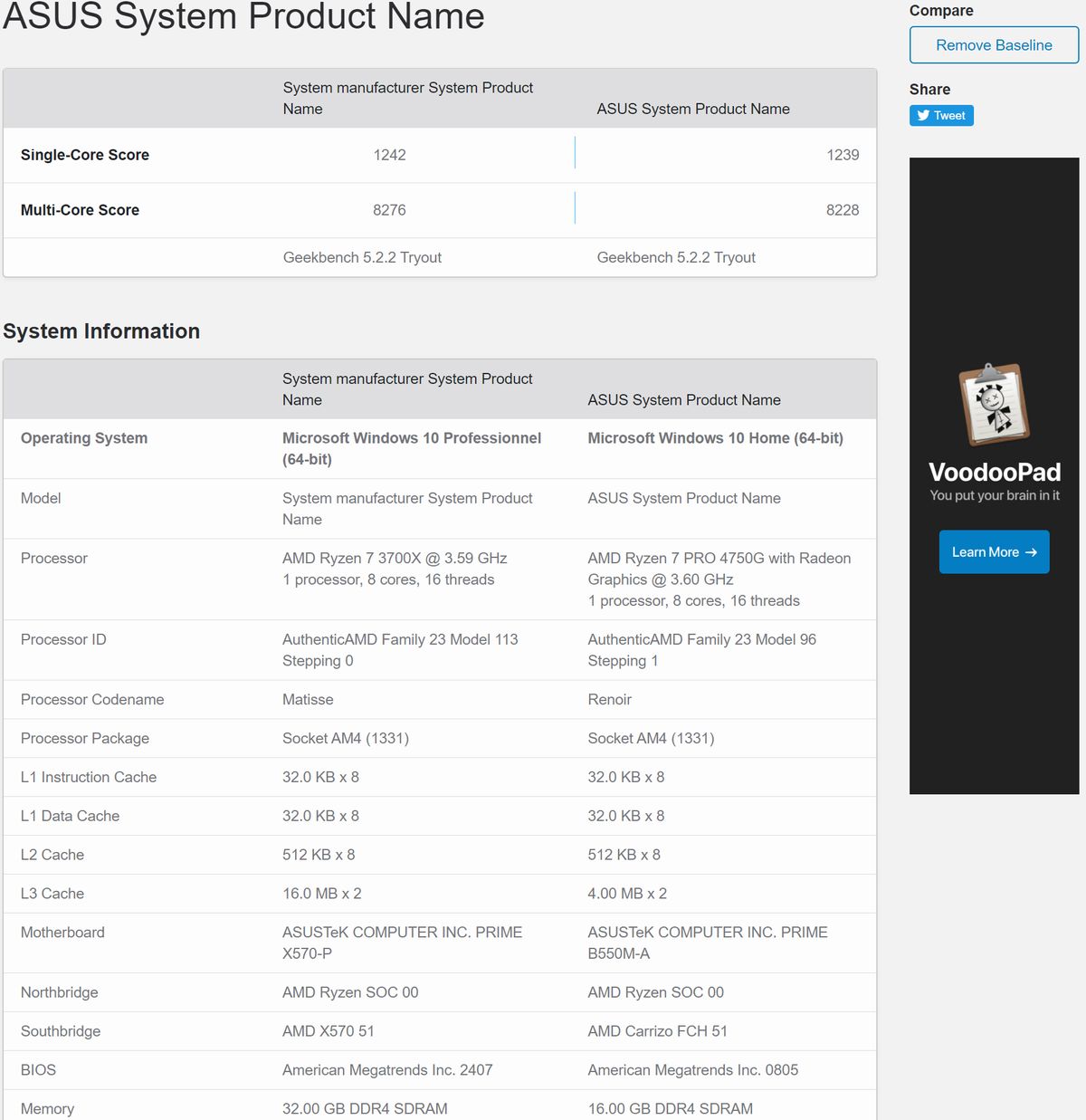Click the 'Single-Core Score' row label
1086x1120 pixels.
click(x=85, y=155)
